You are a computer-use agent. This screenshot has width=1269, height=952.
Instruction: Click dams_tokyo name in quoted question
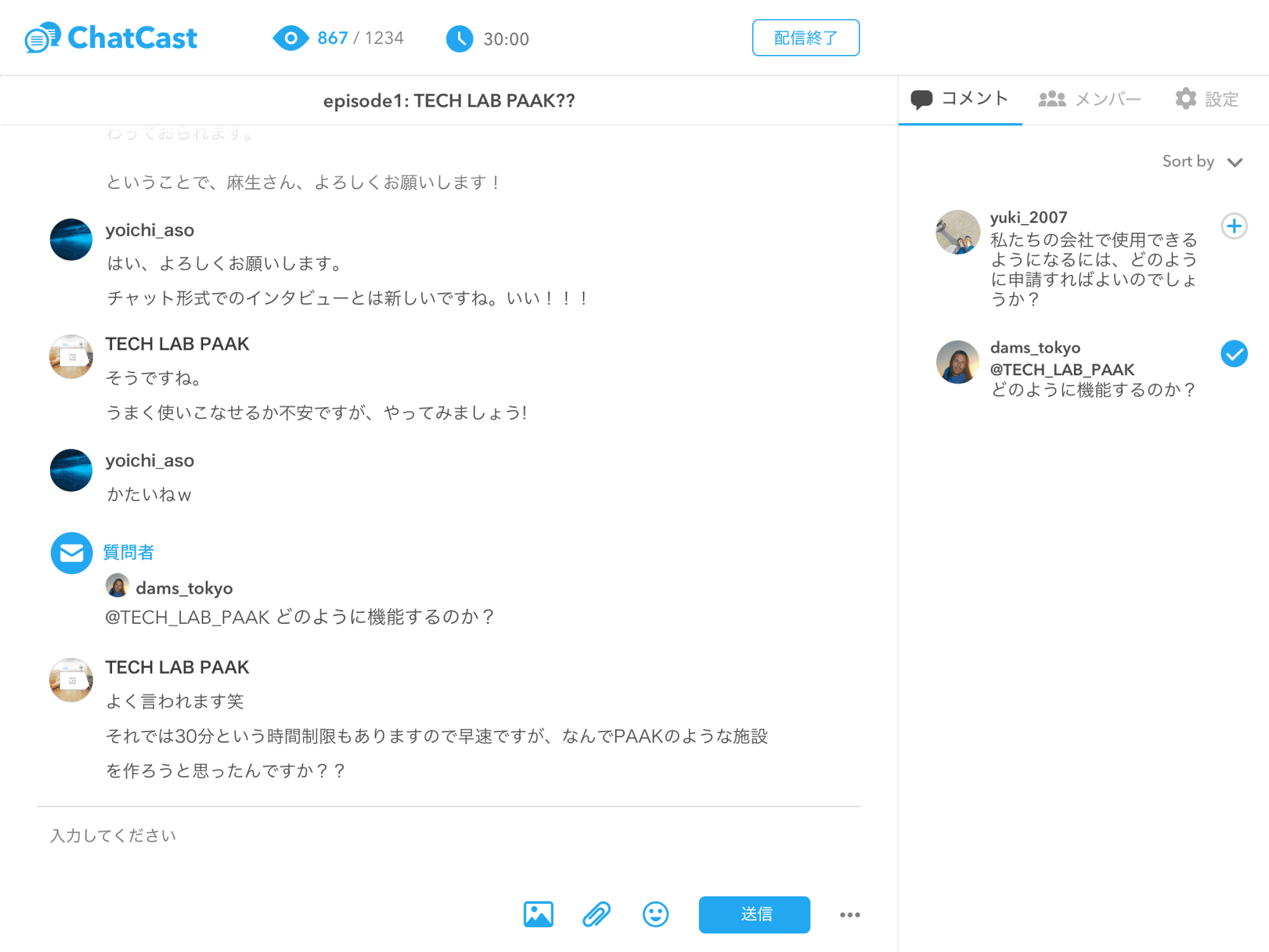coord(184,588)
